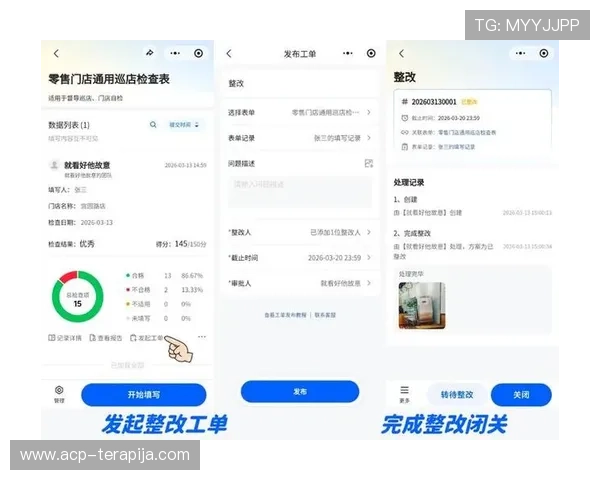The image size is (600, 480).
Task: Tap the 管理 icon at the bottom left
Action: [59, 394]
